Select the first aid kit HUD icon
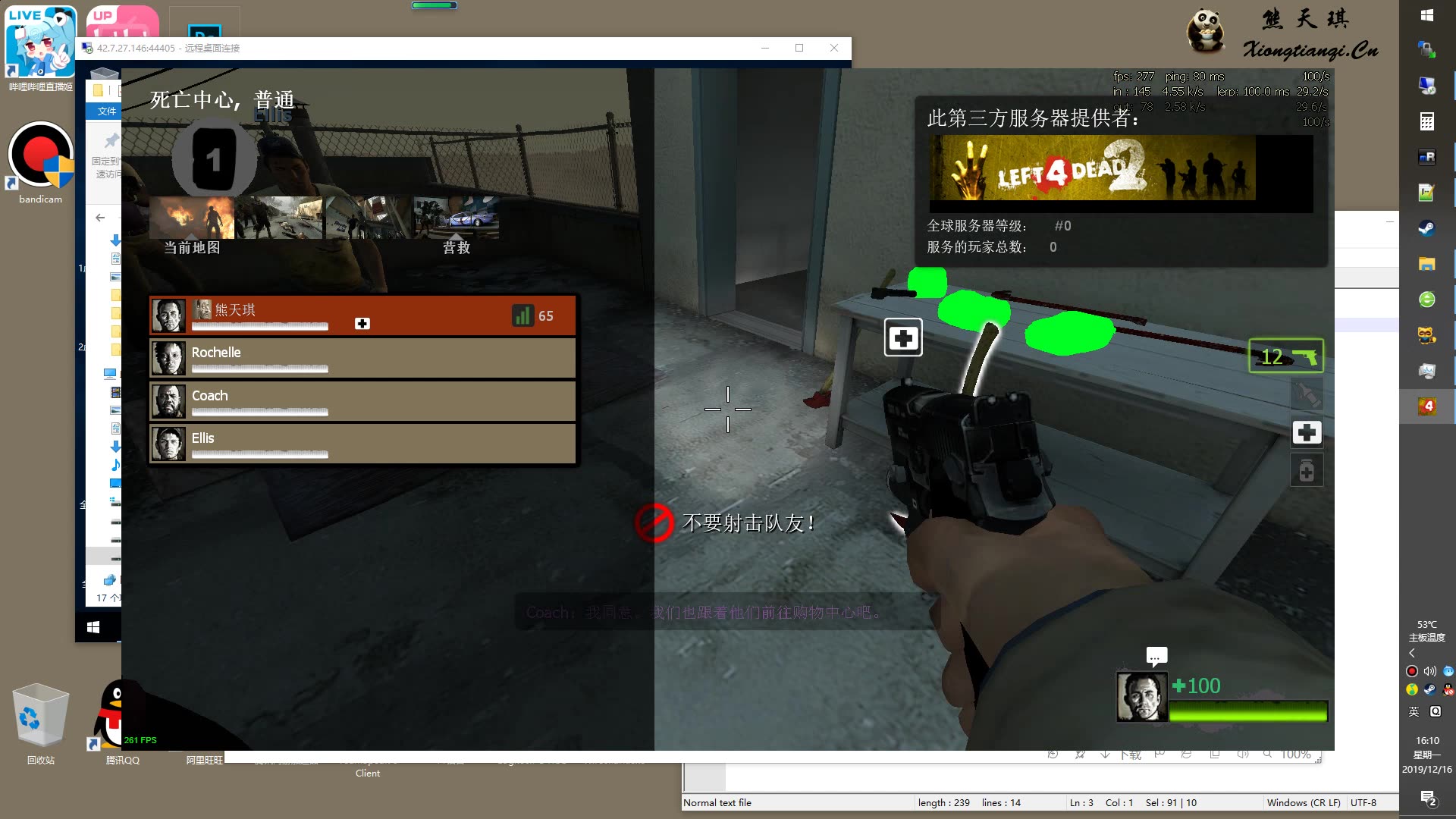Screen dimensions: 1456x819 coord(1306,432)
